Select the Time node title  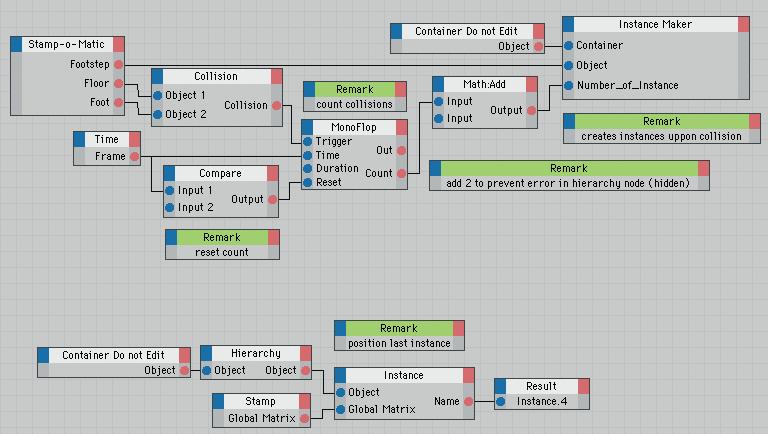coord(107,139)
